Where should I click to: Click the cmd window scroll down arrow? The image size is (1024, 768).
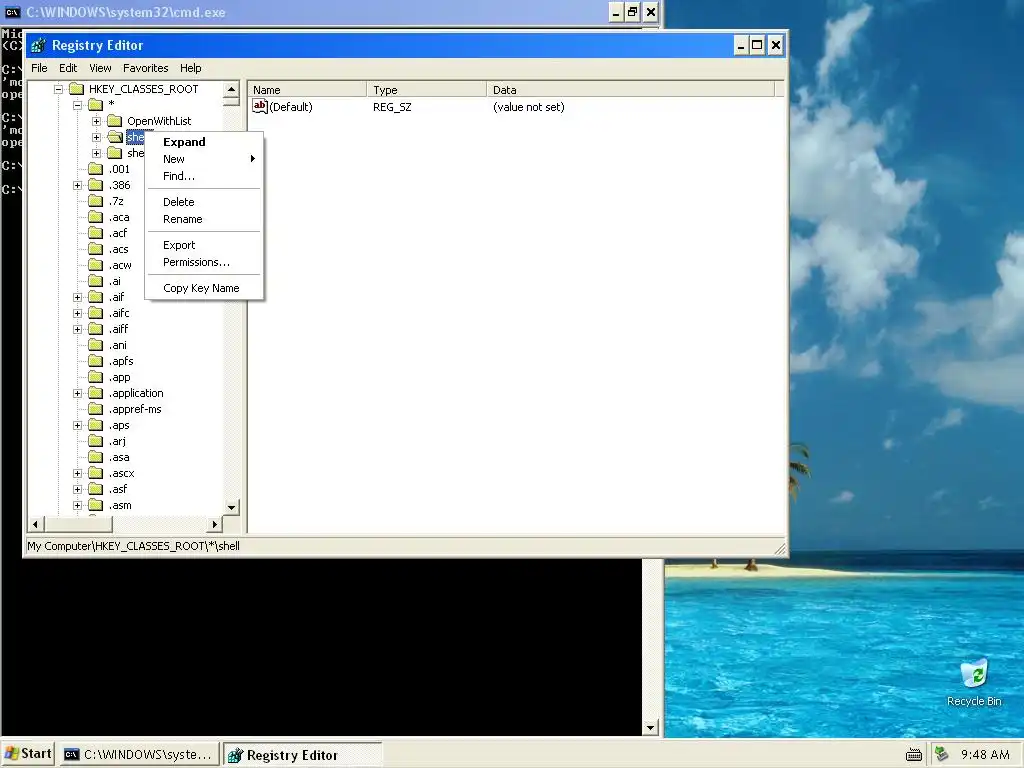(650, 728)
